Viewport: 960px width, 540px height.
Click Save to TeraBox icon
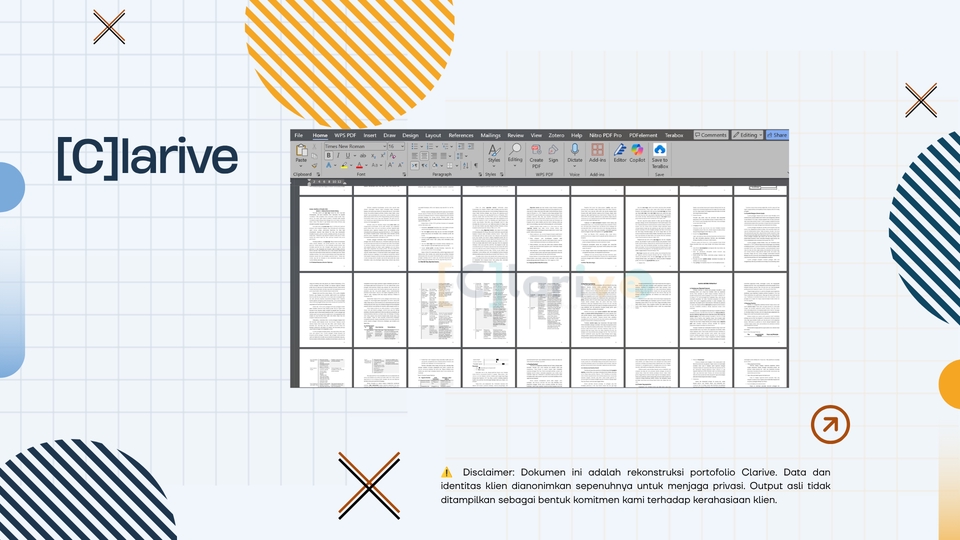pos(659,150)
